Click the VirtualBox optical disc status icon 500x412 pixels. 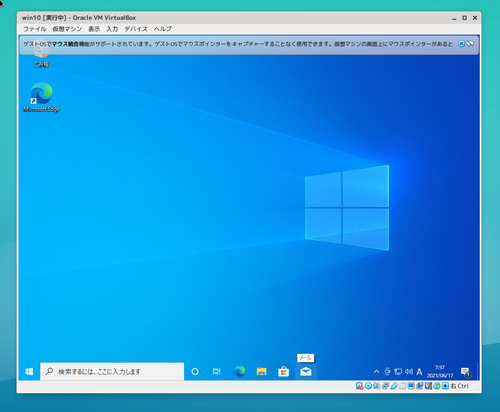pyautogui.click(x=368, y=386)
